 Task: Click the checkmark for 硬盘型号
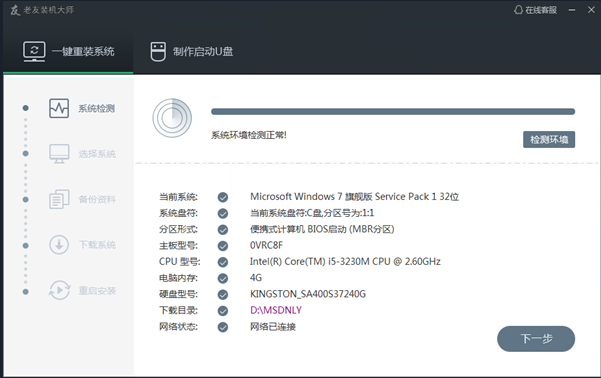coord(223,294)
